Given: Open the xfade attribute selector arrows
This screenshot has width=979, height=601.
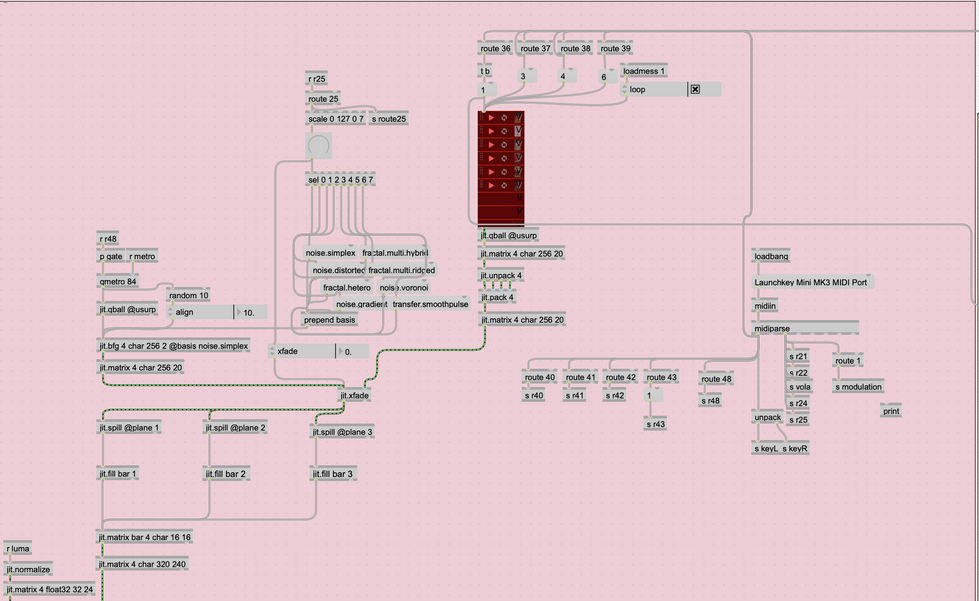Looking at the screenshot, I should click(272, 351).
